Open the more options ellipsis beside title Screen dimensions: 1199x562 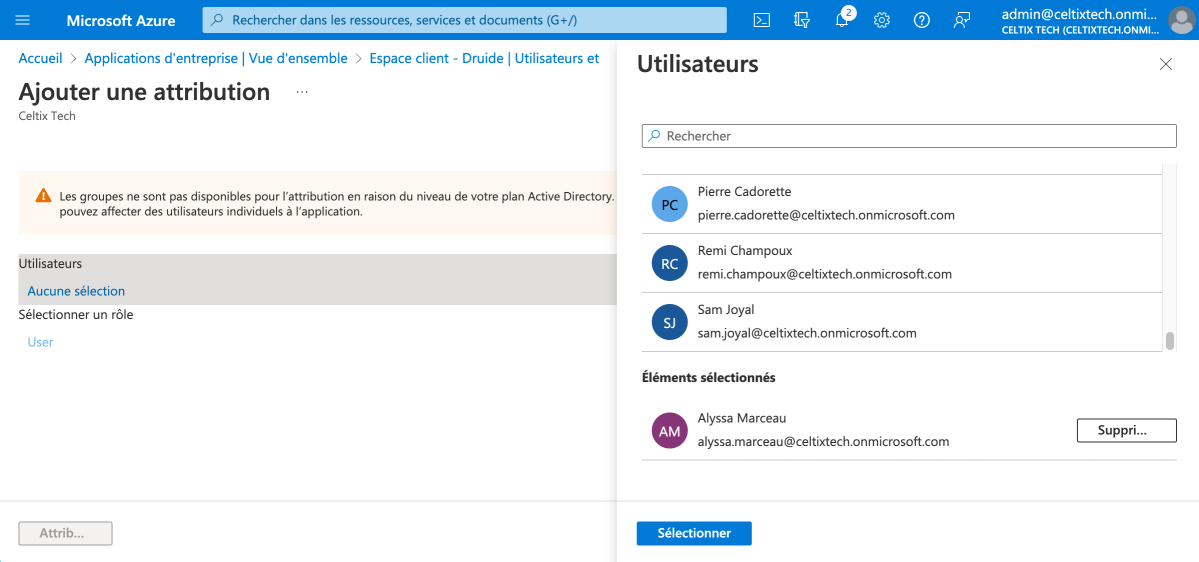(302, 92)
